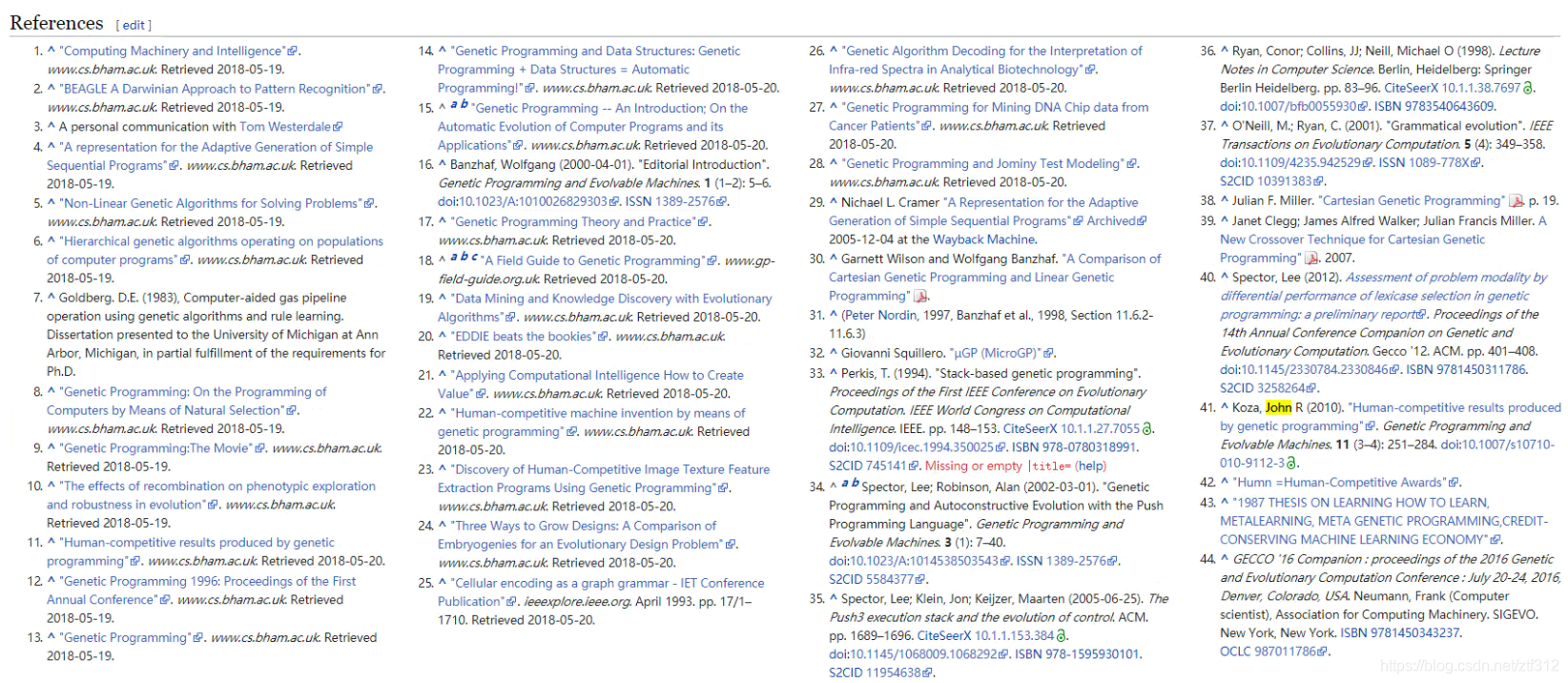Click superscript 'c' back-link in reference 18
Screen dimensions: 1568x683
click(x=475, y=256)
